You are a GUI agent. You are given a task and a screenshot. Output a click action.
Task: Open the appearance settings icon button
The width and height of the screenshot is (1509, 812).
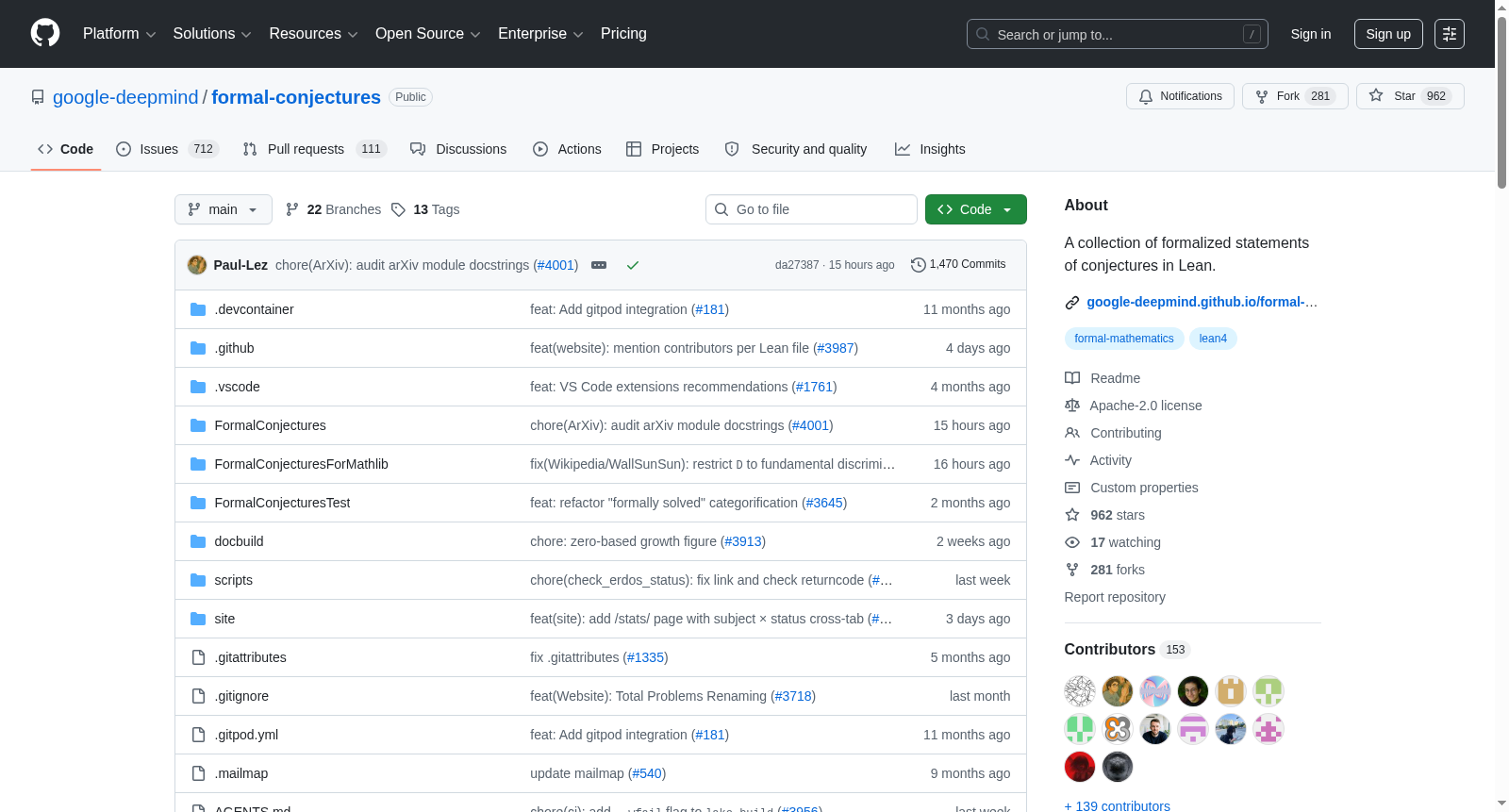(1450, 34)
